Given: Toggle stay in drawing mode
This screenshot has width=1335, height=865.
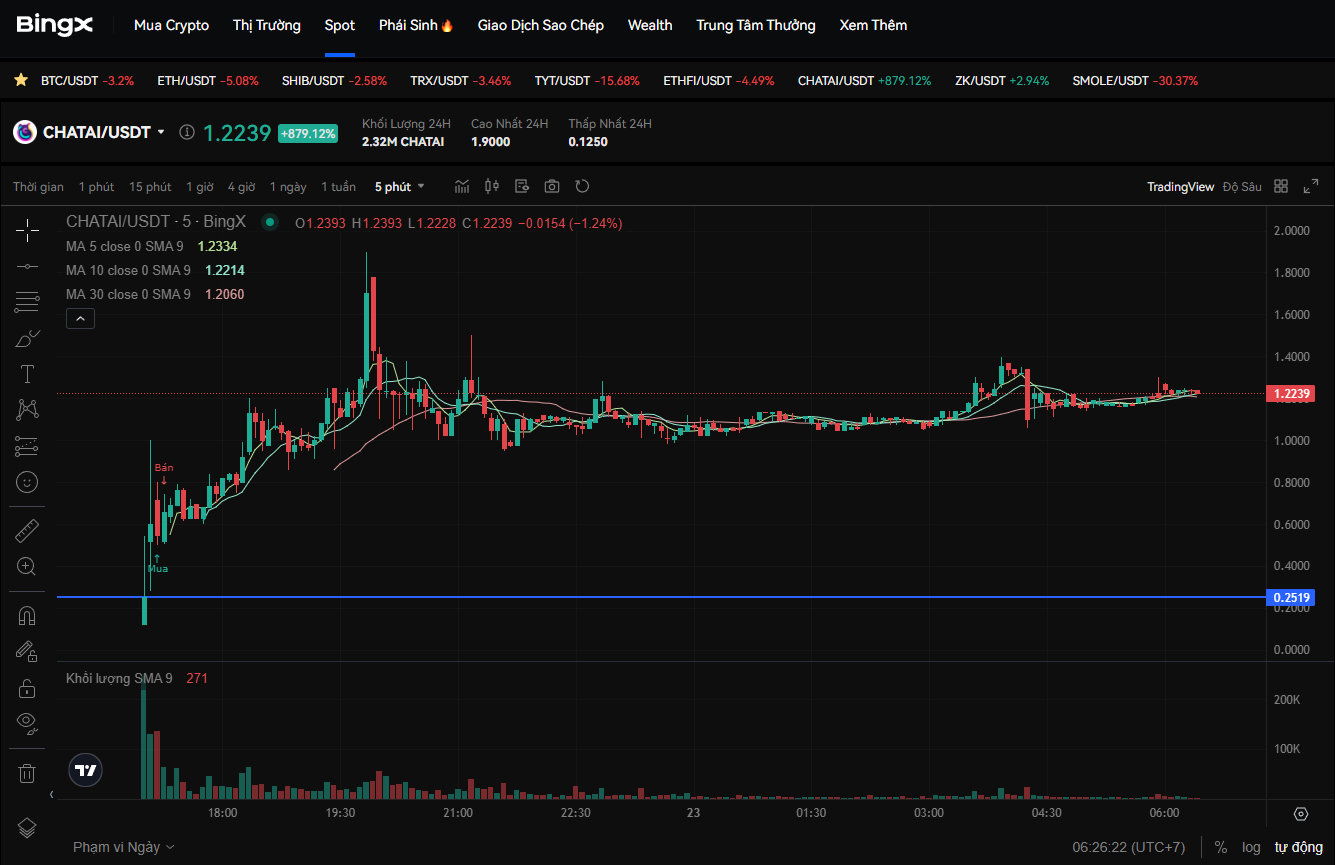Looking at the screenshot, I should coord(27,652).
